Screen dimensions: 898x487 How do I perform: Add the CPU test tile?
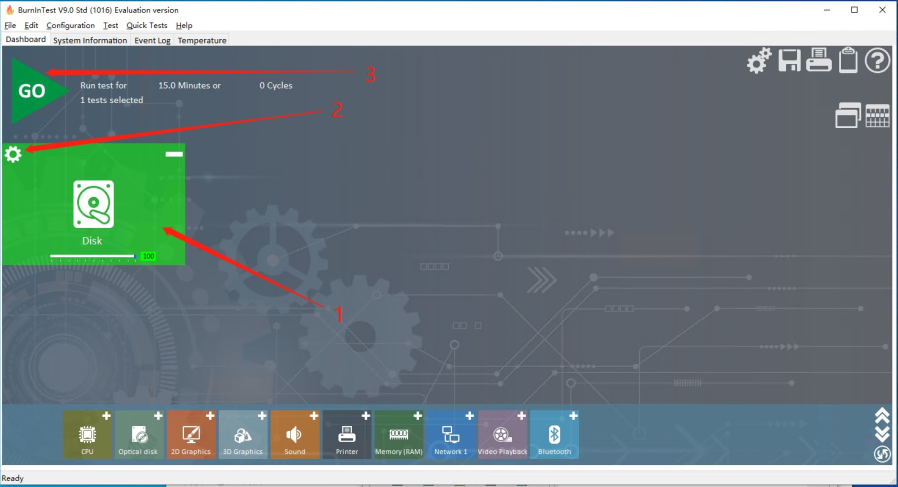tap(87, 434)
